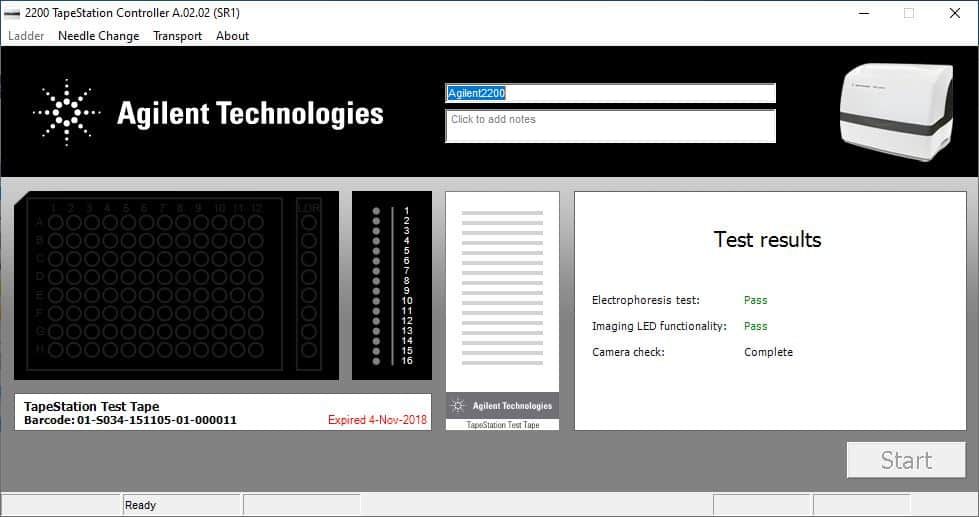Click the Camera check 'Complete' result
The width and height of the screenshot is (979, 517).
(x=768, y=352)
